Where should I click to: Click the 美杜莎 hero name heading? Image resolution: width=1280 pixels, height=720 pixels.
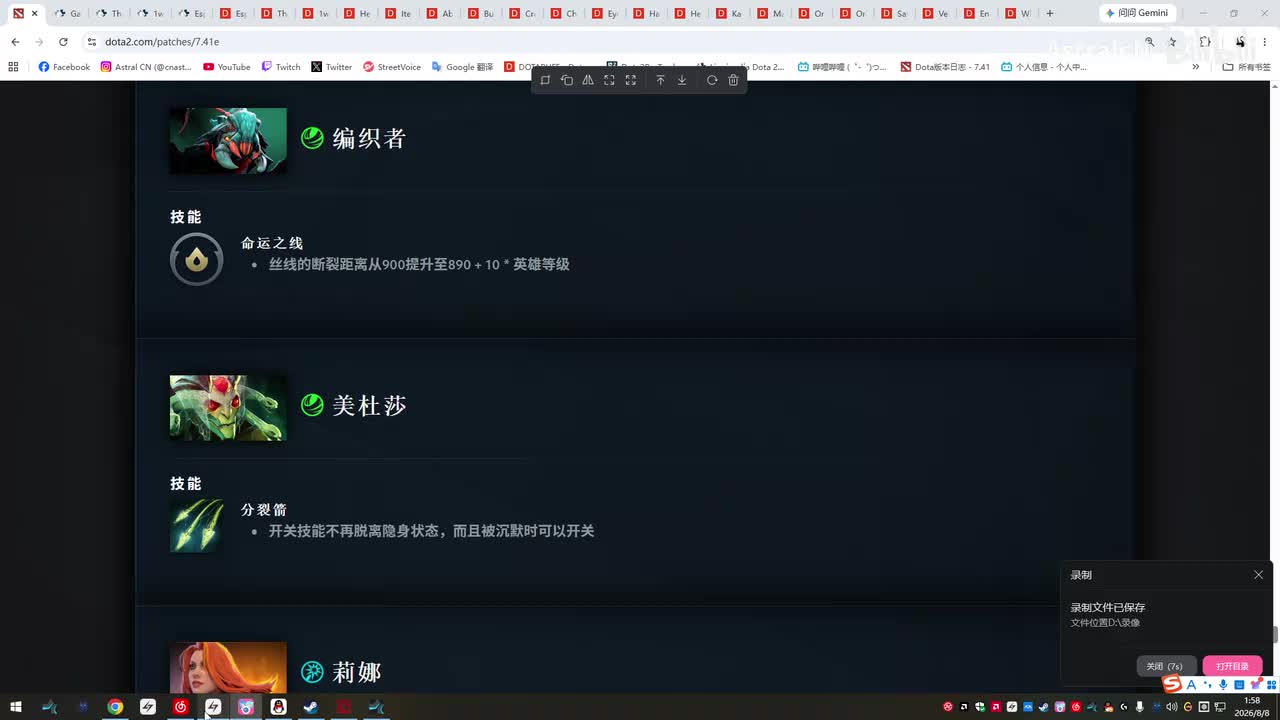(x=369, y=405)
